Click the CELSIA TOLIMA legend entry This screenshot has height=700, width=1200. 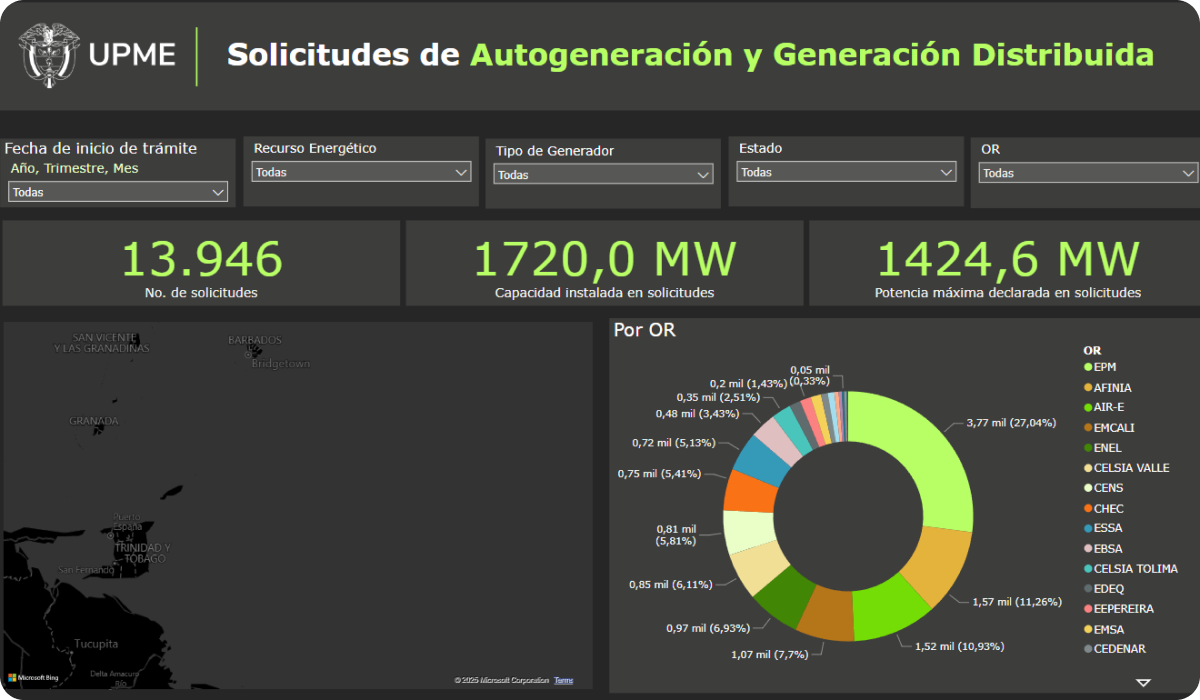[1133, 568]
